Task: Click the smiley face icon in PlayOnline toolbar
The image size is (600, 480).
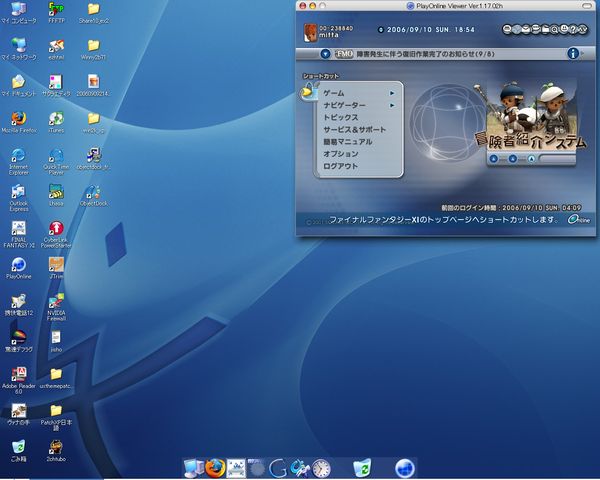Action: pos(564,29)
